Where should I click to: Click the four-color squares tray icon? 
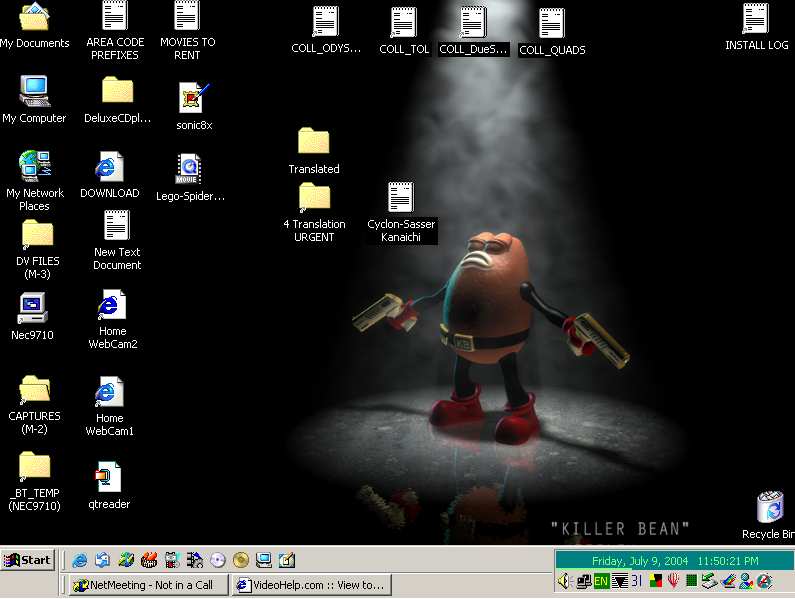tap(656, 581)
